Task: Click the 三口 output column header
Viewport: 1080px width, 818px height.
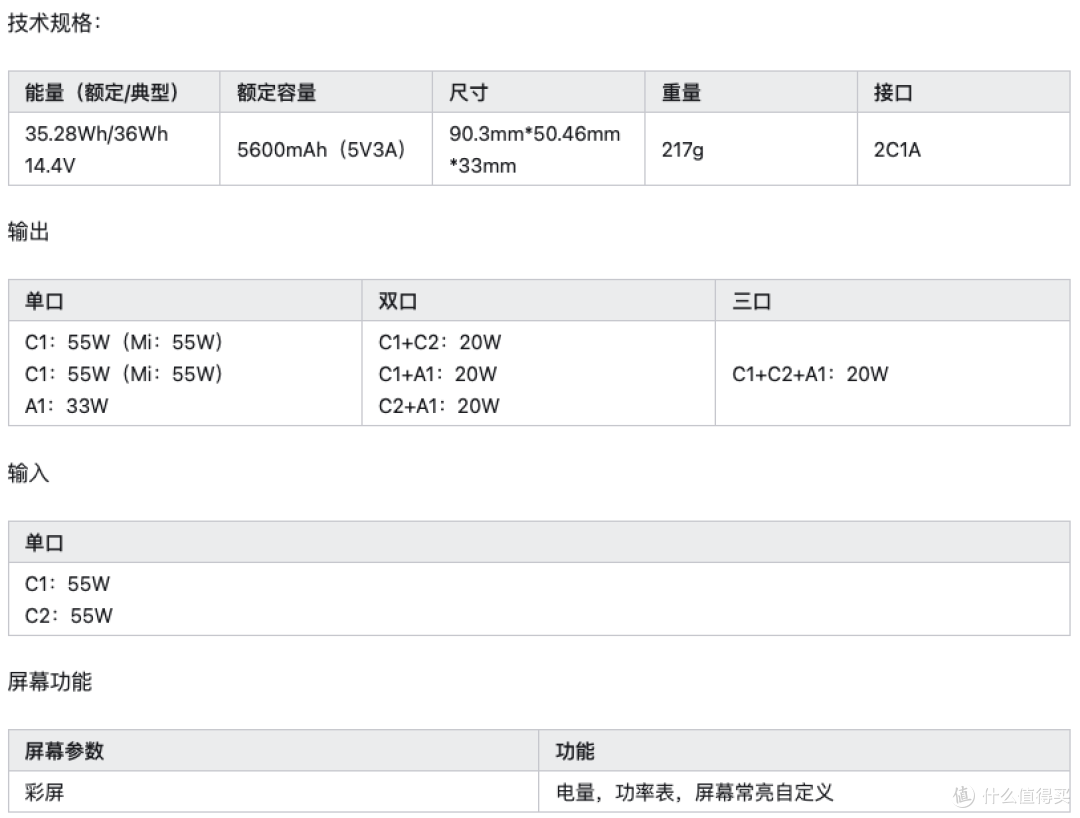Action: click(x=893, y=300)
